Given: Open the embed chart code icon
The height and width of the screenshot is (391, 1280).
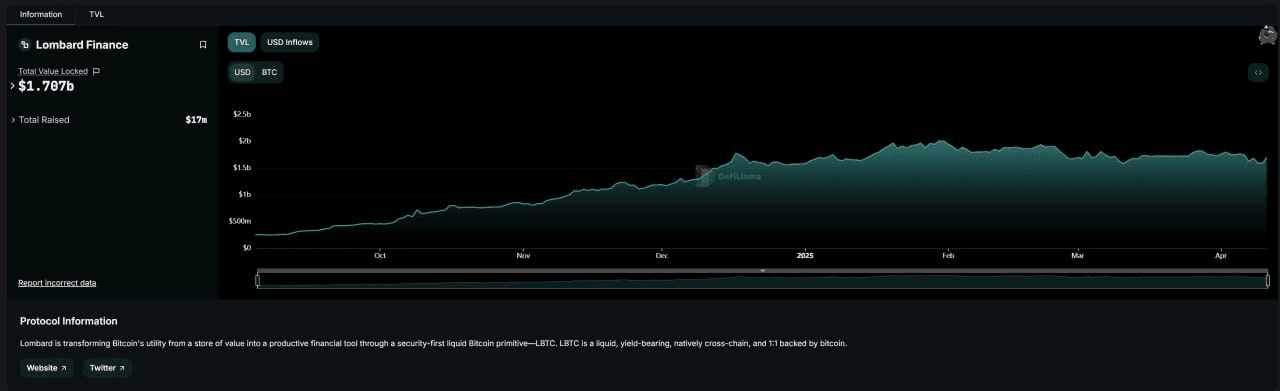Looking at the screenshot, I should click(1258, 73).
